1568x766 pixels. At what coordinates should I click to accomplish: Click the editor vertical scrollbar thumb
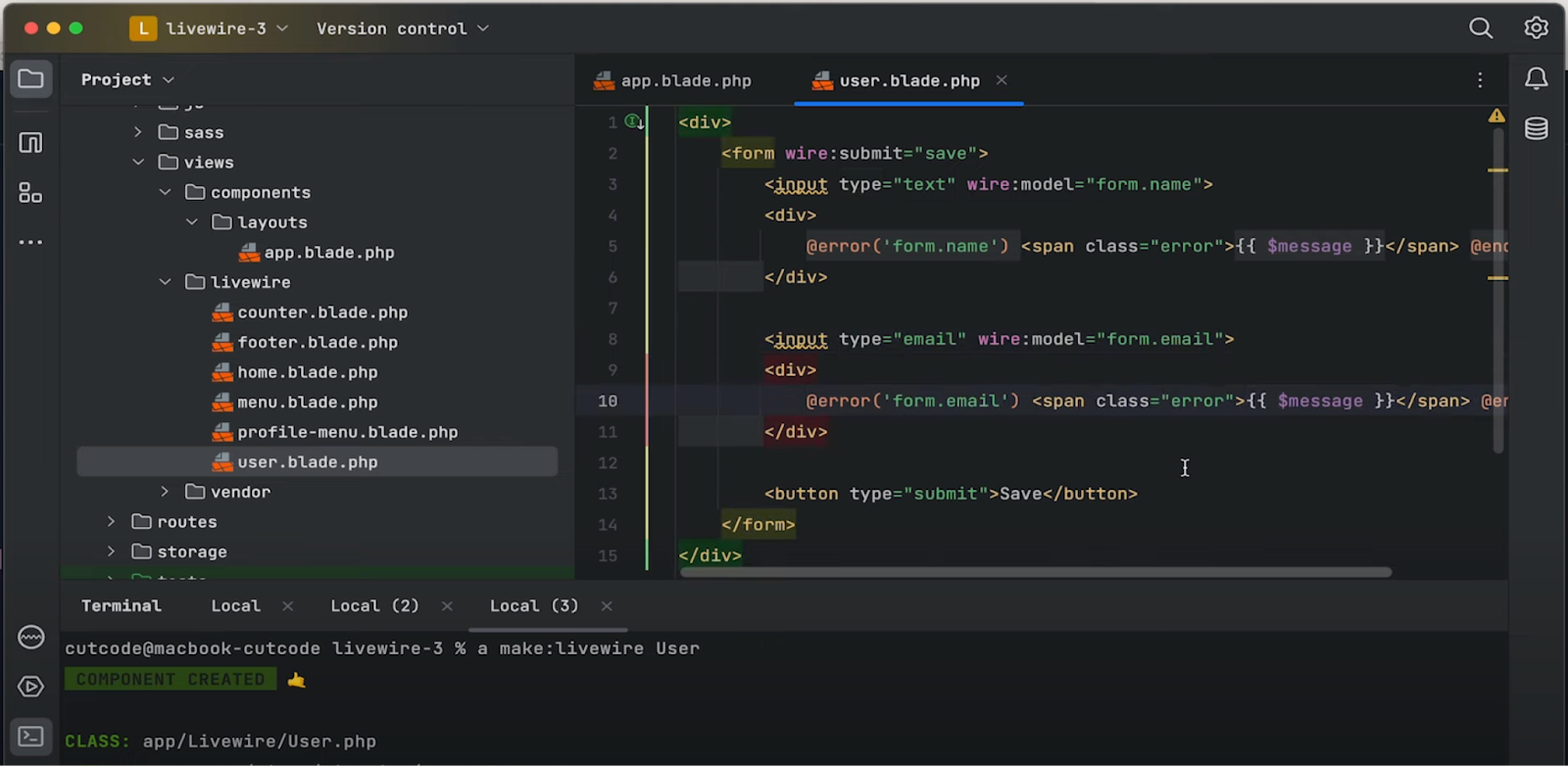point(1497,290)
